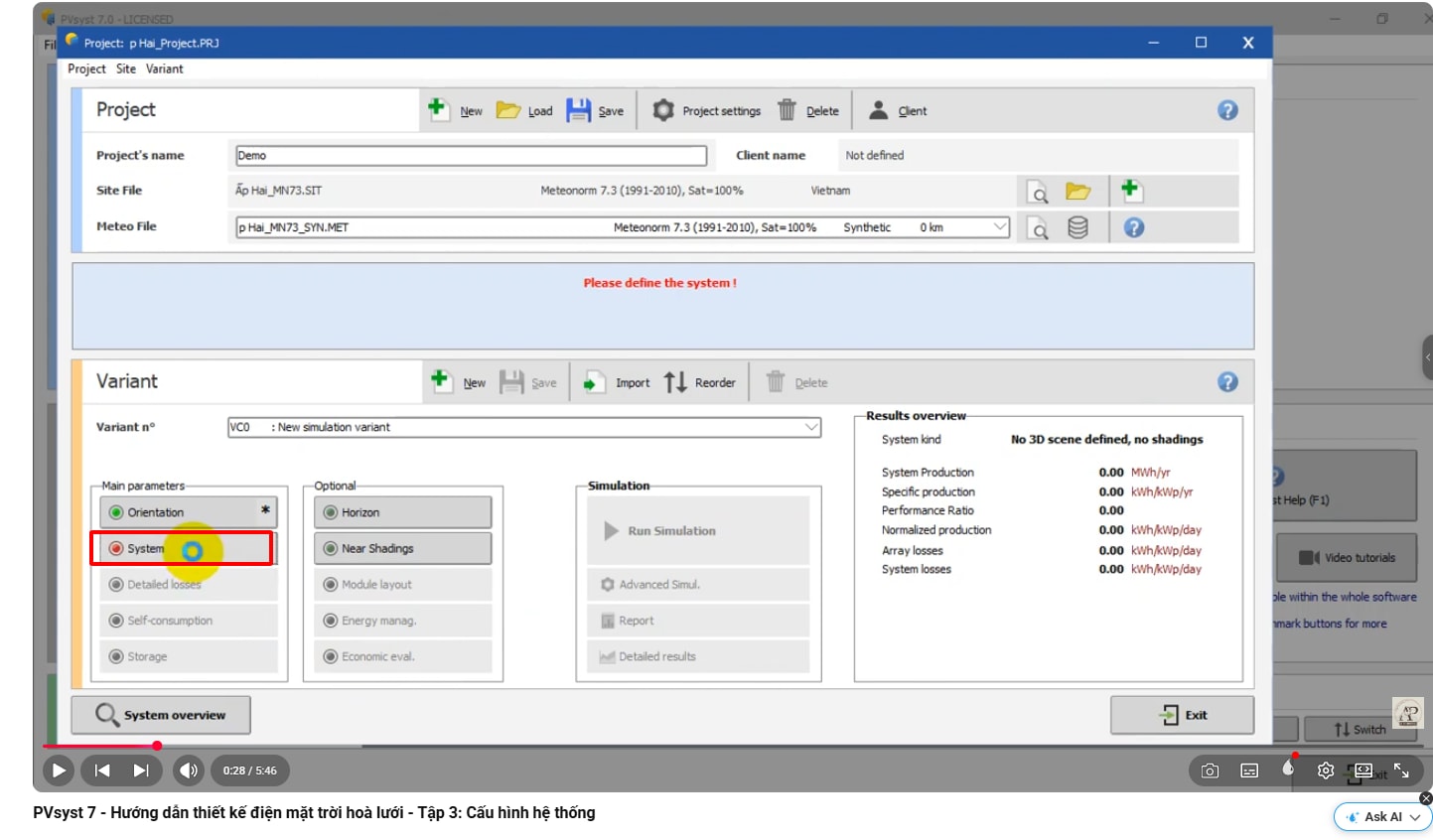Open Detailed losses parameters
Image resolution: width=1433 pixels, height=840 pixels.
coord(188,584)
